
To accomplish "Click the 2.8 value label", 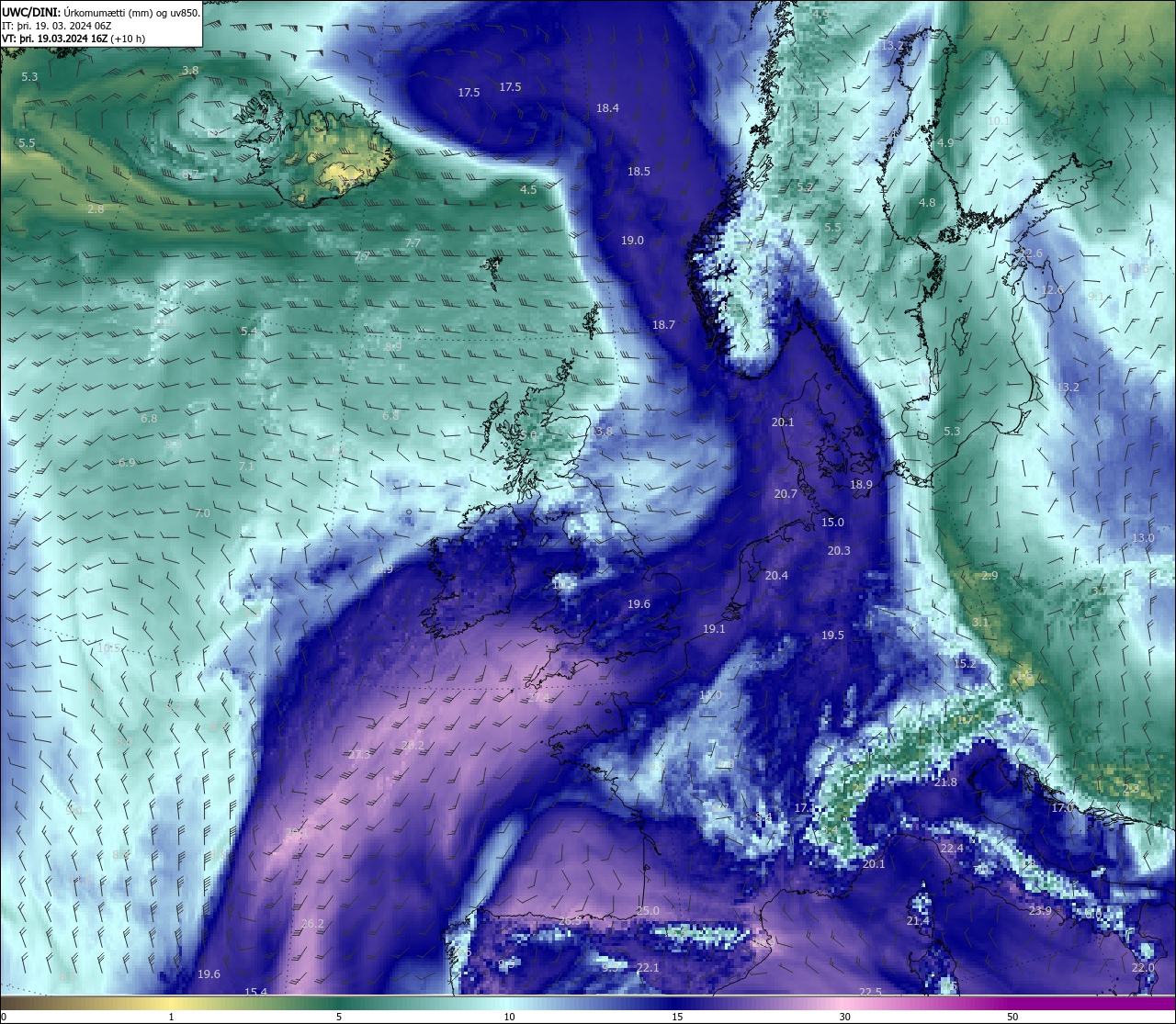I will pyautogui.click(x=96, y=208).
